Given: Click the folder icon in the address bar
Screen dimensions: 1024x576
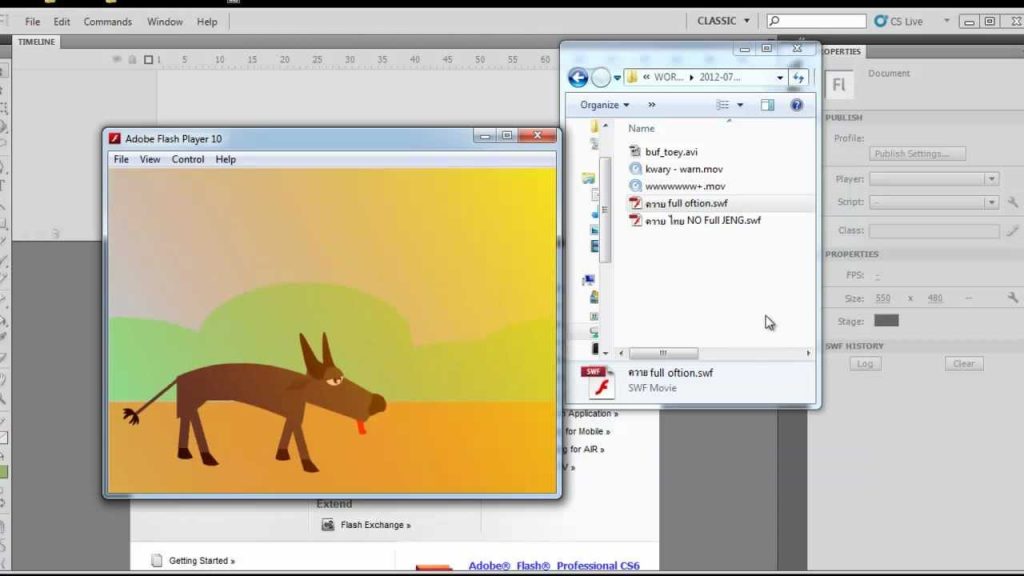Looking at the screenshot, I should (632, 77).
